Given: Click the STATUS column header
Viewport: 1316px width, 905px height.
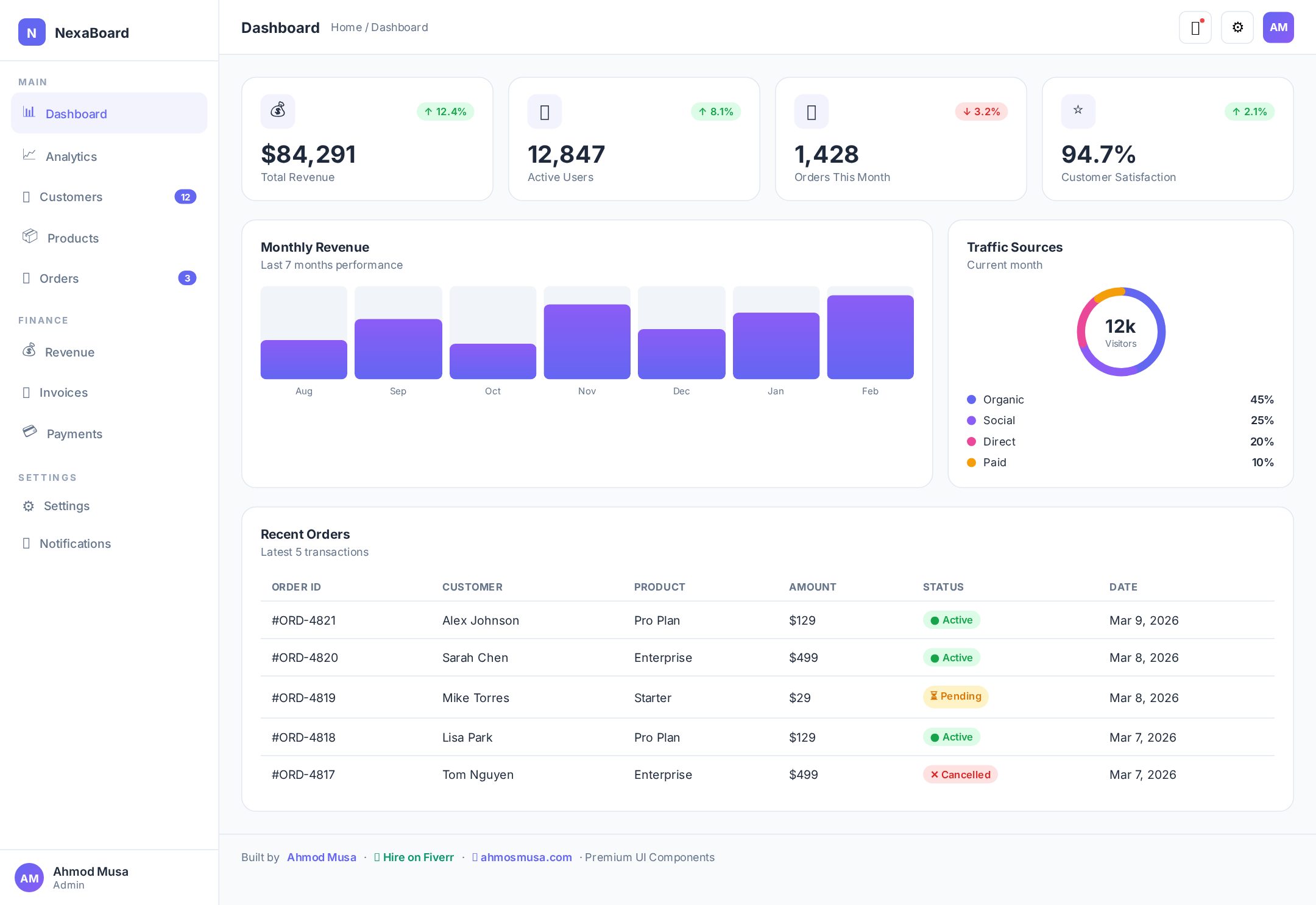Looking at the screenshot, I should 943,587.
